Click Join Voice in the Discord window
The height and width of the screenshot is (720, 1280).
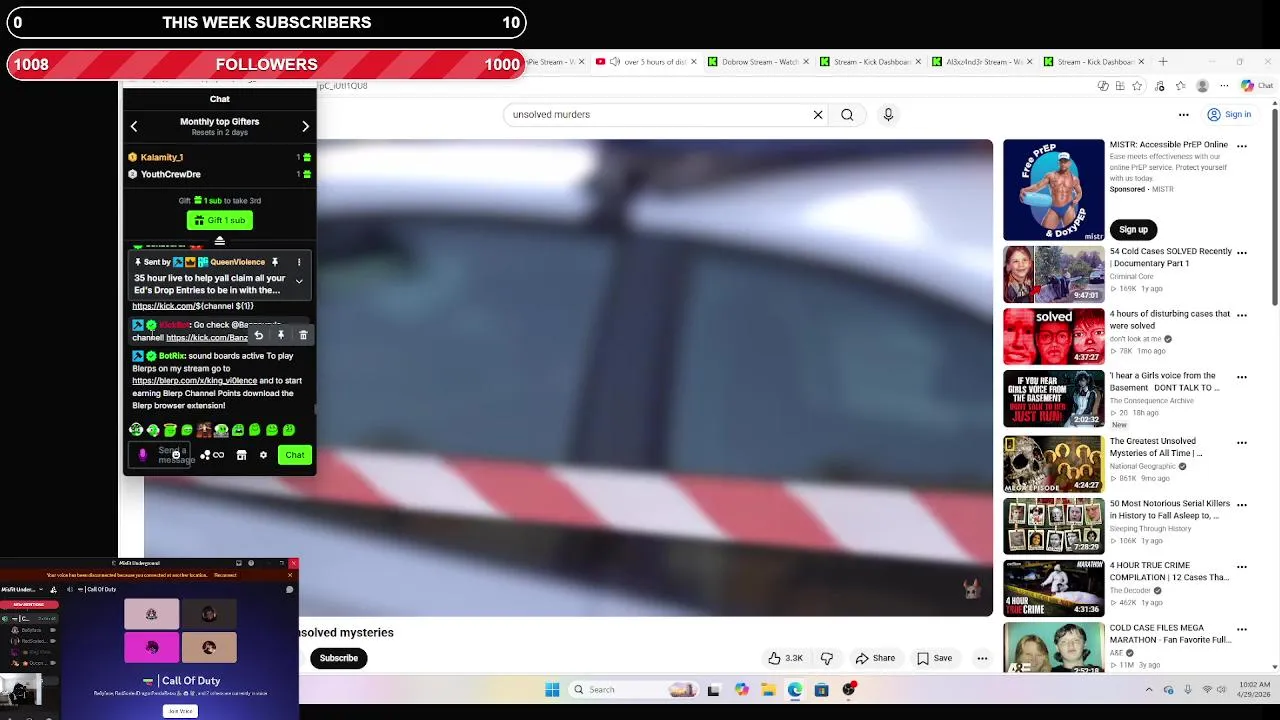[x=180, y=711]
